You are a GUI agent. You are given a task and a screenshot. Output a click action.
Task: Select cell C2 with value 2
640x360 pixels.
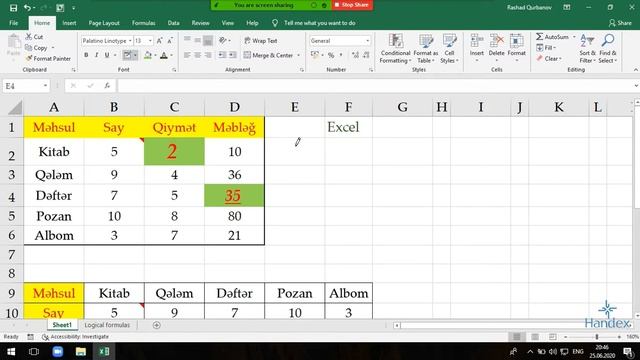[x=174, y=151]
